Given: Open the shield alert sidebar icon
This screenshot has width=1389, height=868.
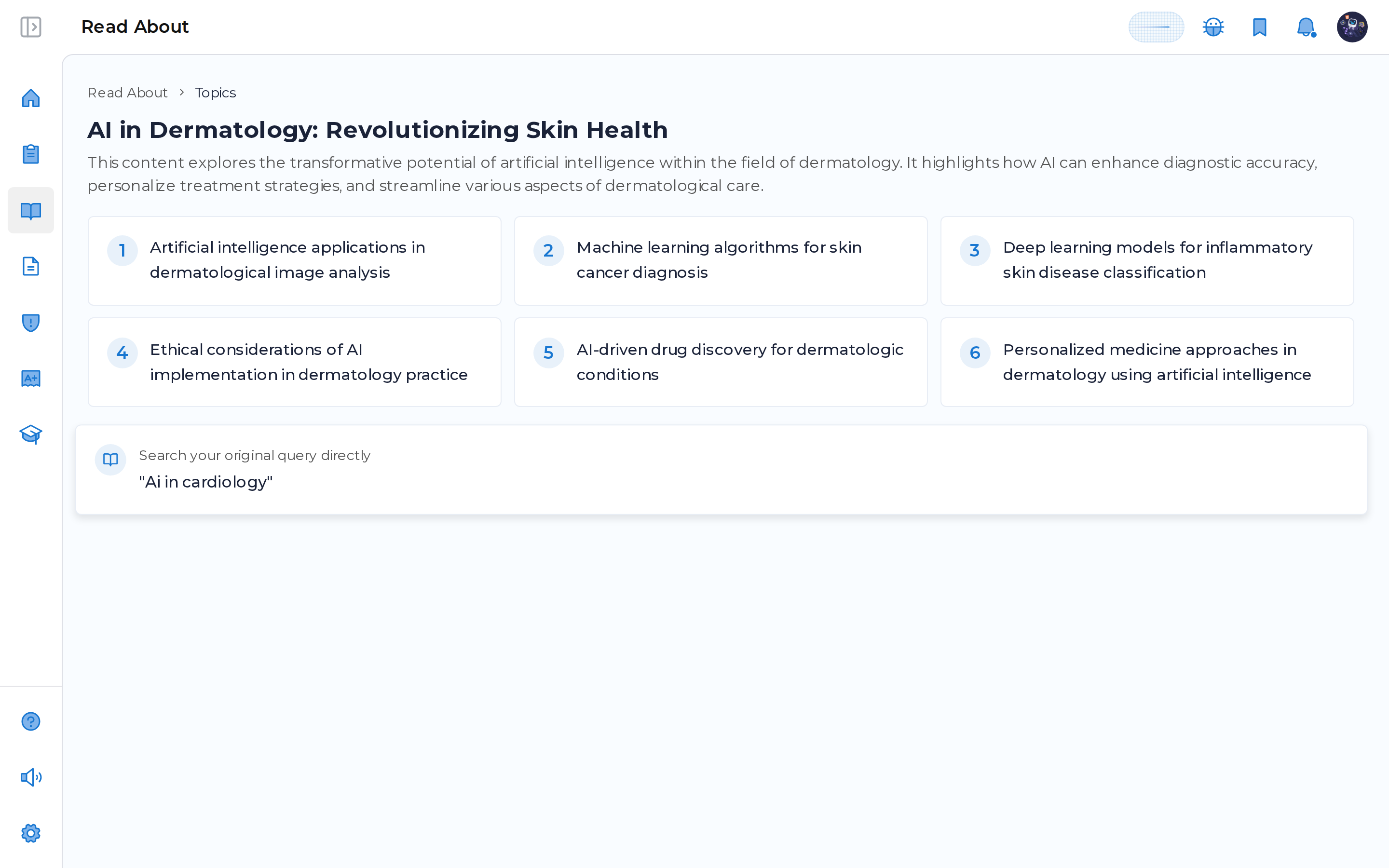Looking at the screenshot, I should (x=30, y=323).
